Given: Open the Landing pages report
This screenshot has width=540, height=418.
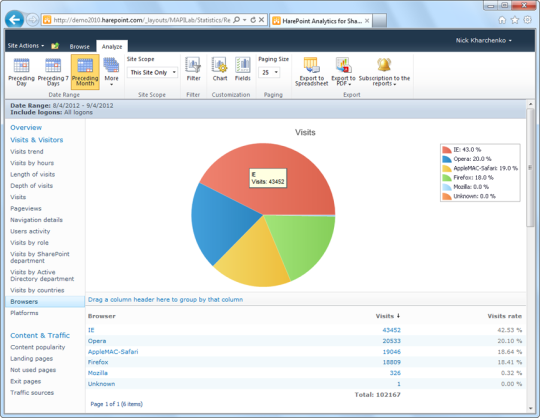Looking at the screenshot, I should (x=31, y=358).
